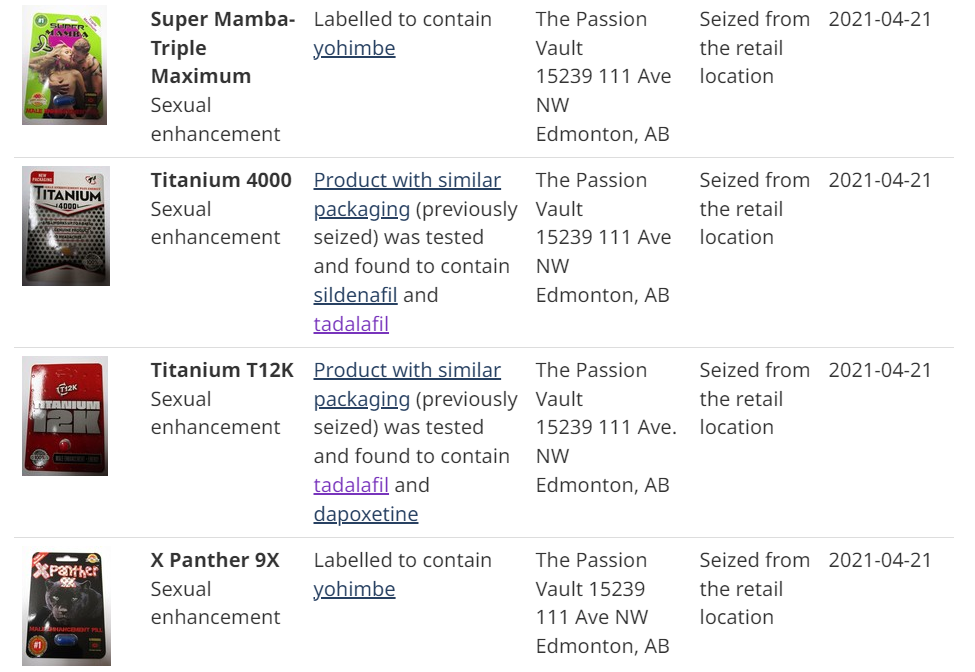
Task: Open Titanium T12K 'Product with similar packaging' link
Action: click(x=407, y=385)
